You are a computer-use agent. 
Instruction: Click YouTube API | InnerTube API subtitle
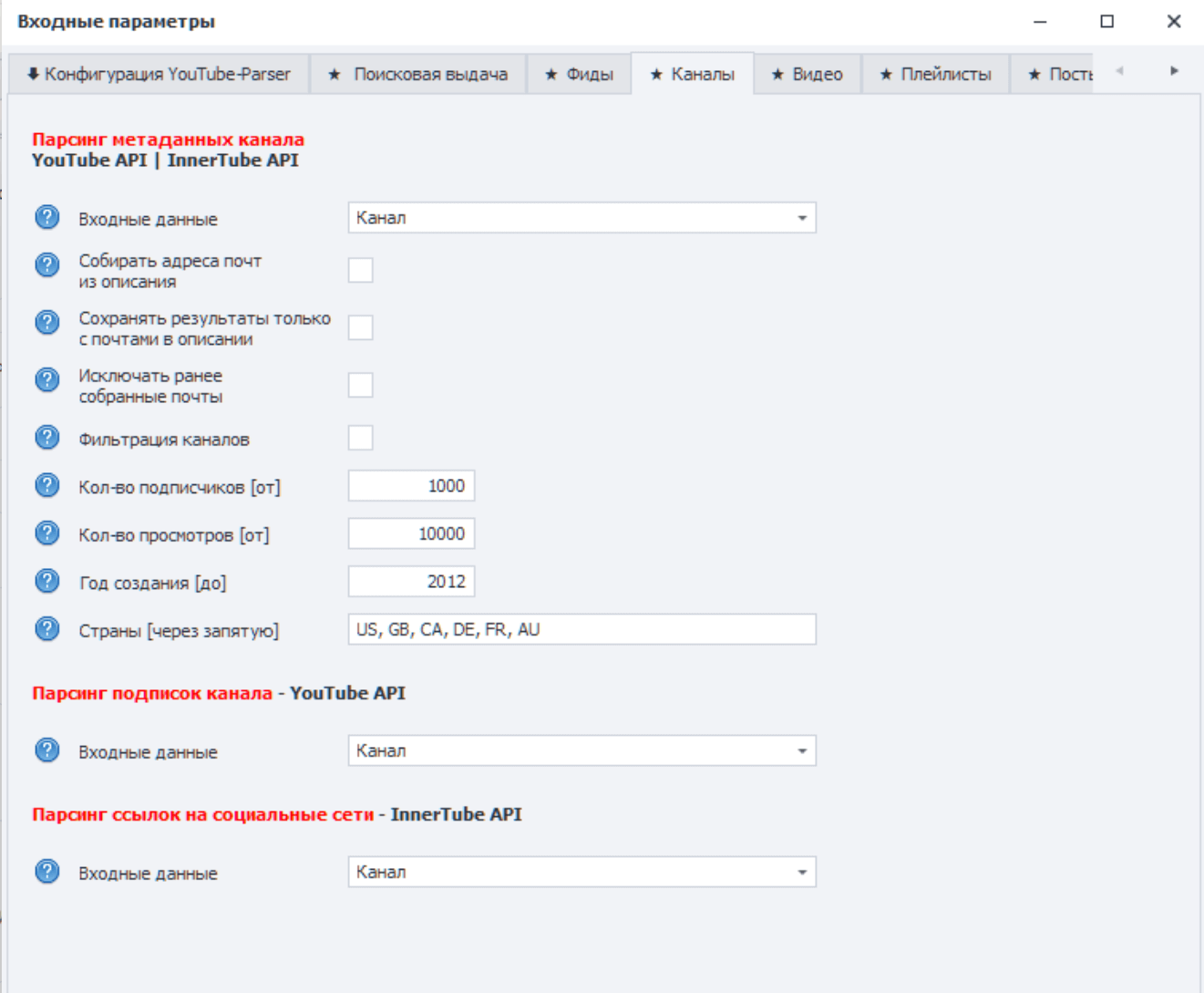[x=165, y=160]
